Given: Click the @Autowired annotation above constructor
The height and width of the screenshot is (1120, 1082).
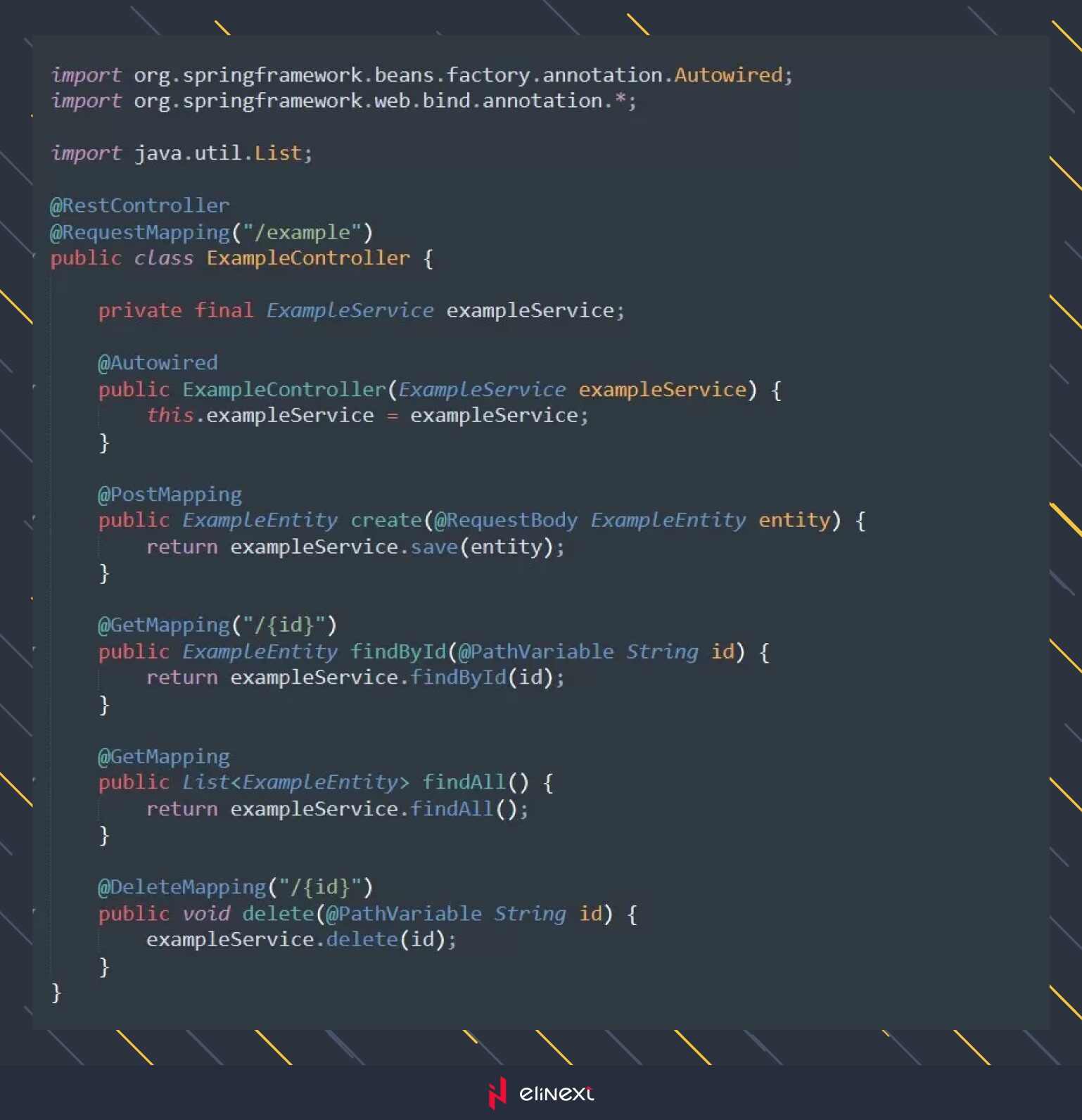Looking at the screenshot, I should (158, 363).
